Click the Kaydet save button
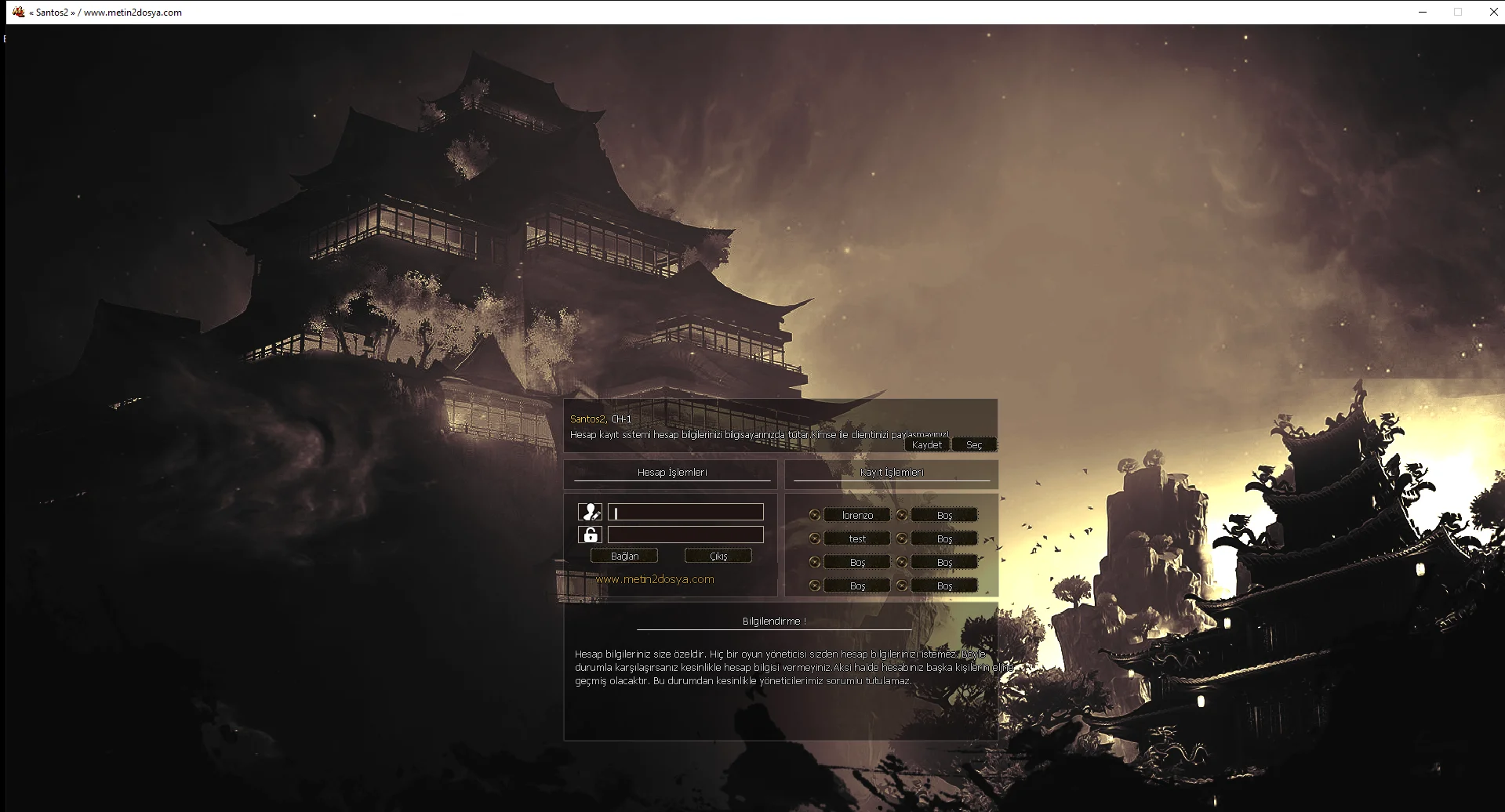The width and height of the screenshot is (1505, 812). [x=927, y=444]
